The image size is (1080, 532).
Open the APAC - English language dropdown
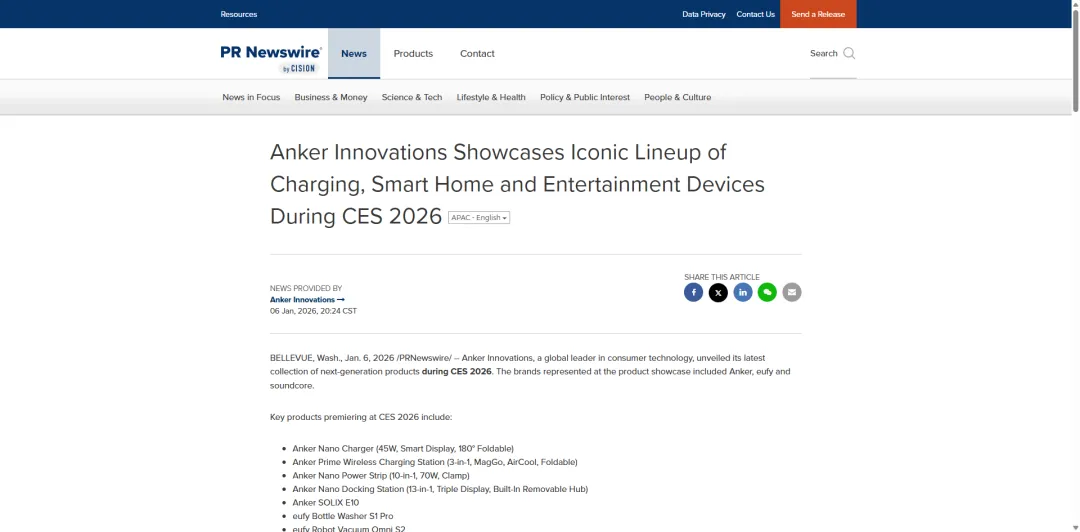pyautogui.click(x=479, y=218)
